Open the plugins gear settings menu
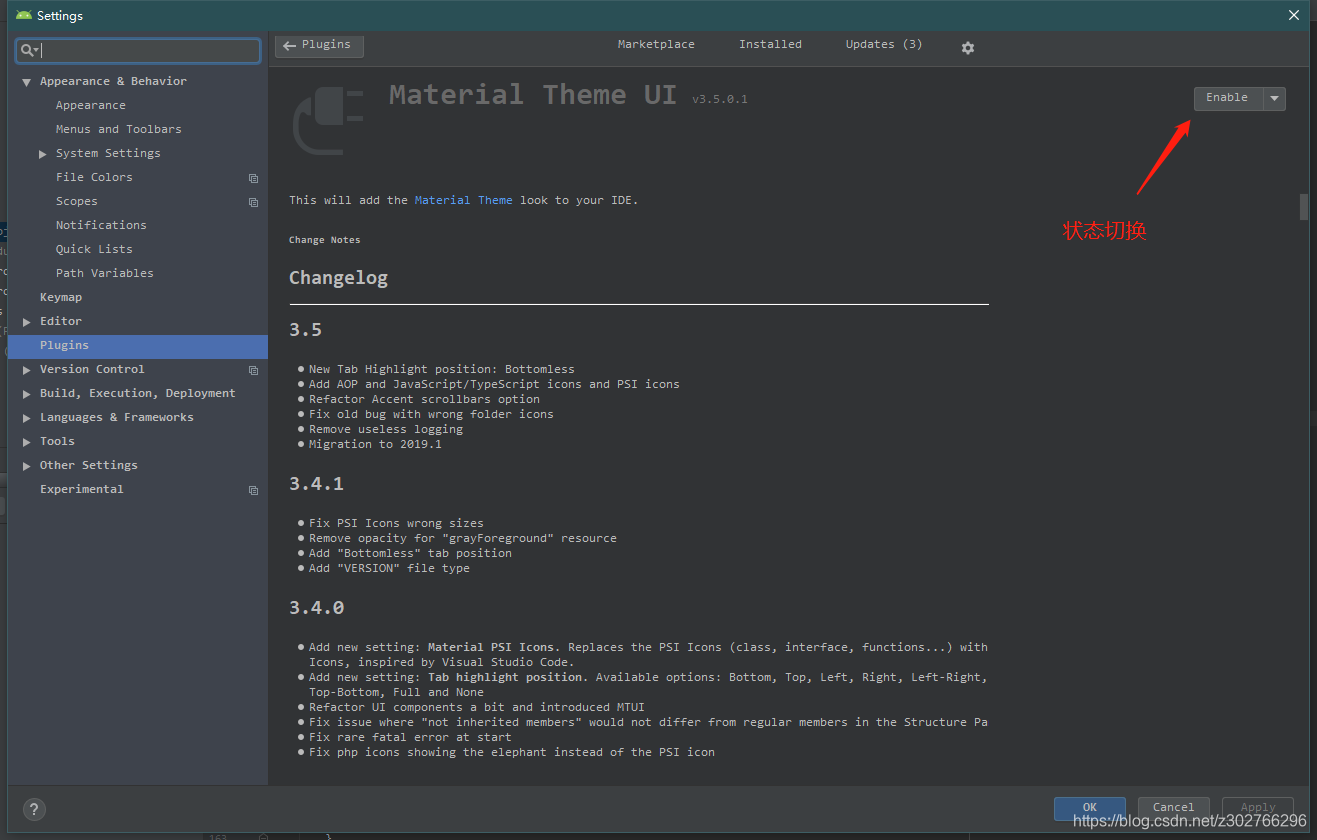The image size is (1317, 840). click(x=967, y=48)
